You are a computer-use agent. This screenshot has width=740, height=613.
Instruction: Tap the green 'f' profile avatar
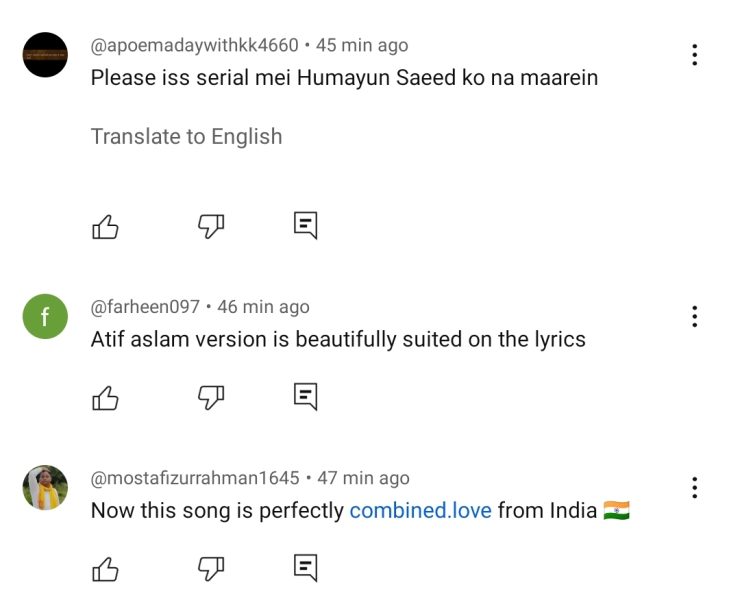(x=45, y=317)
